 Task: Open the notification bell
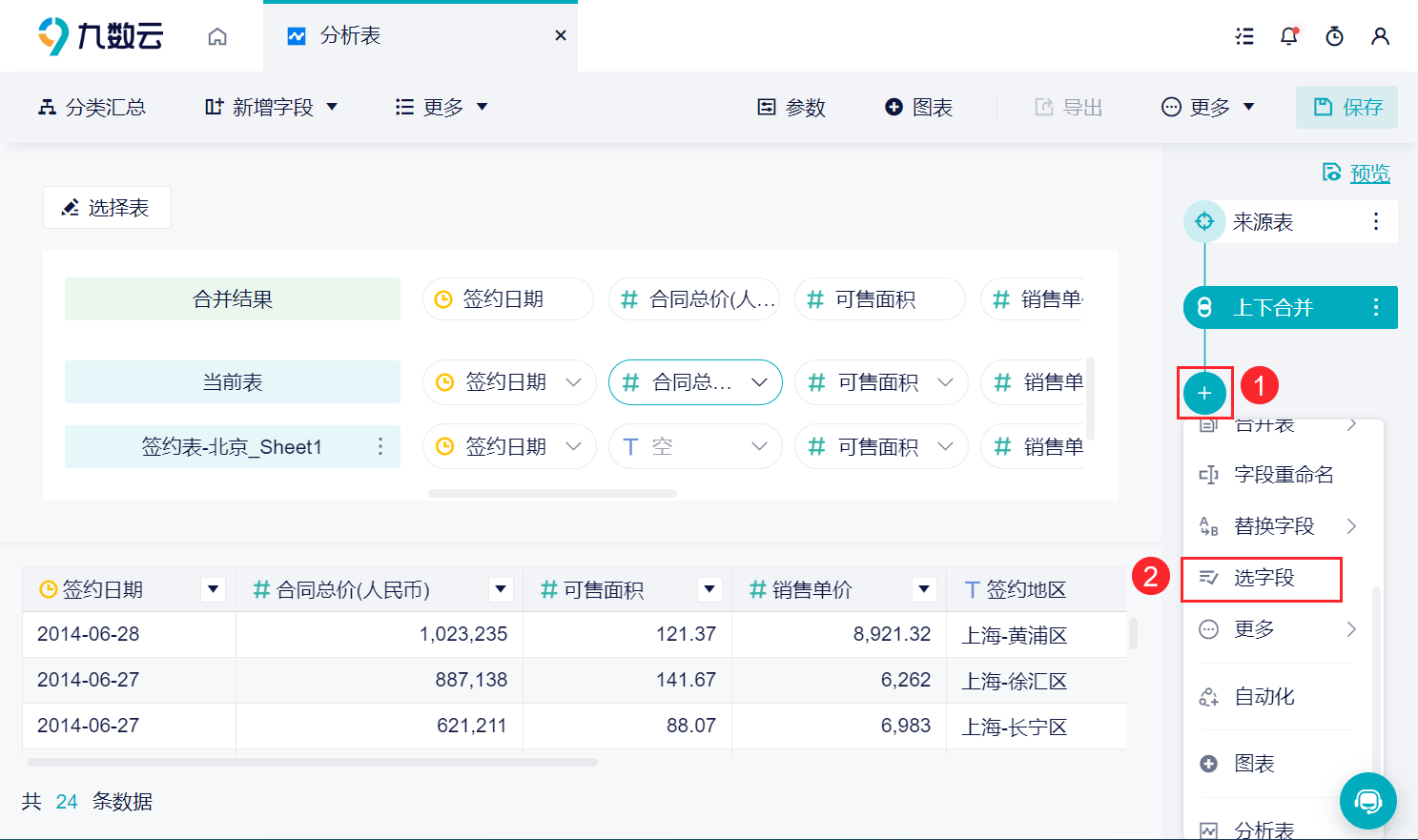pyautogui.click(x=1289, y=36)
